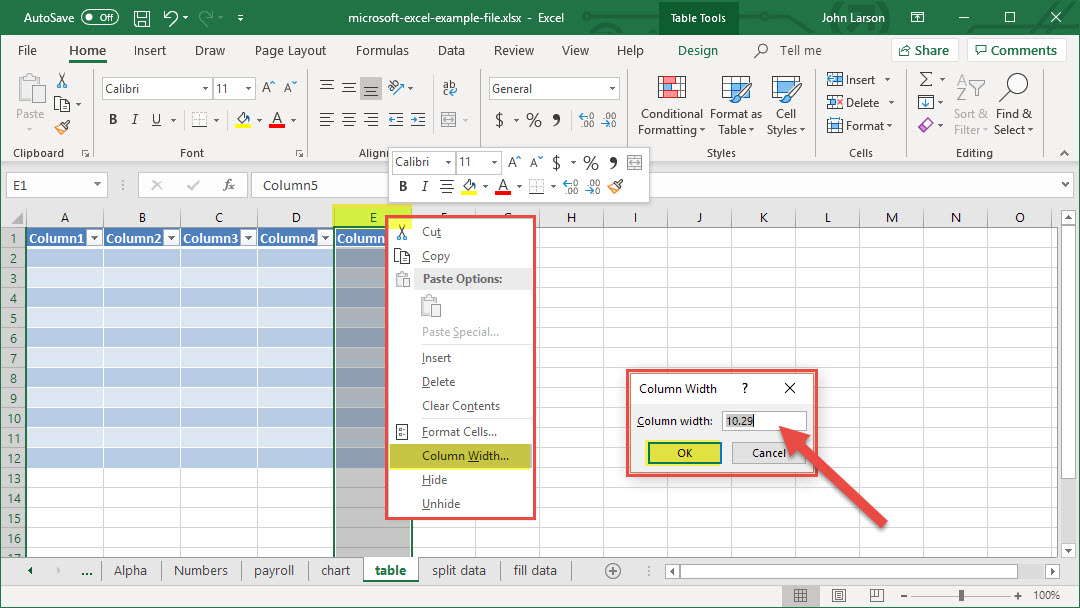Click the Cell Styles icon

click(785, 90)
